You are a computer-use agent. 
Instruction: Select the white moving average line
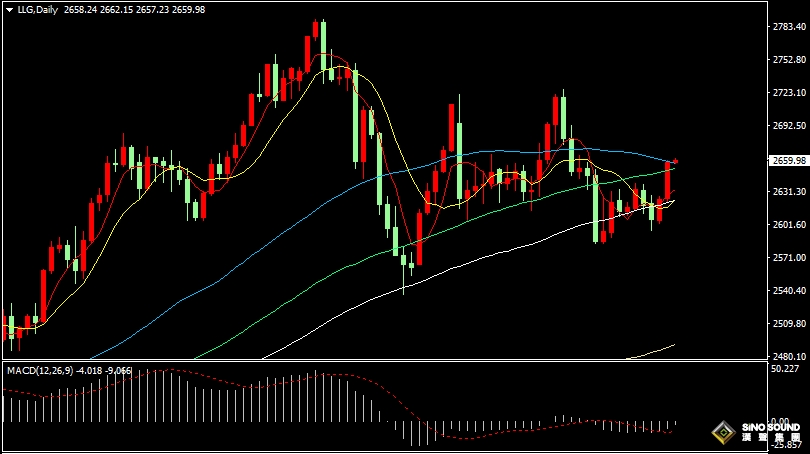point(465,263)
